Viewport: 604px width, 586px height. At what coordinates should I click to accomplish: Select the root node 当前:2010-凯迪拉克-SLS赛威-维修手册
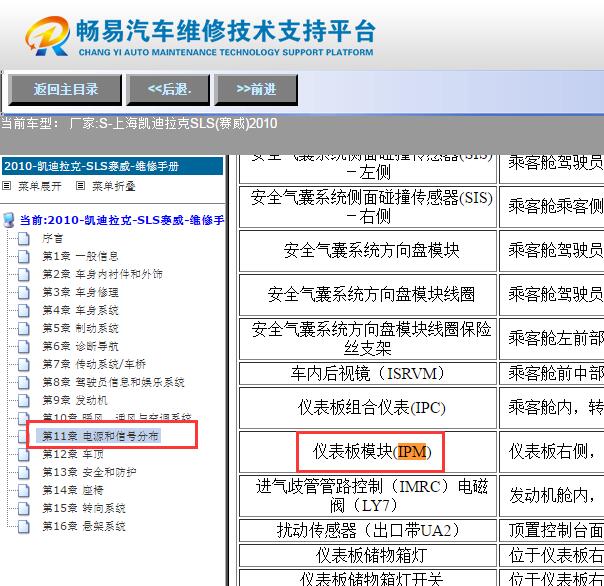(x=122, y=220)
